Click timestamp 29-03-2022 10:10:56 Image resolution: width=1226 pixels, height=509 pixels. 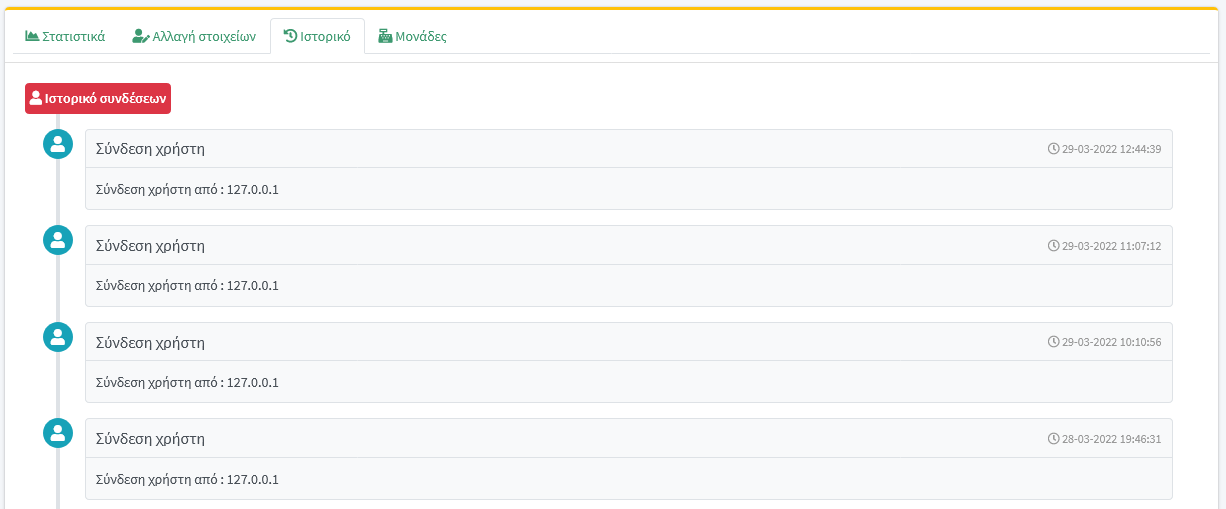point(1111,342)
